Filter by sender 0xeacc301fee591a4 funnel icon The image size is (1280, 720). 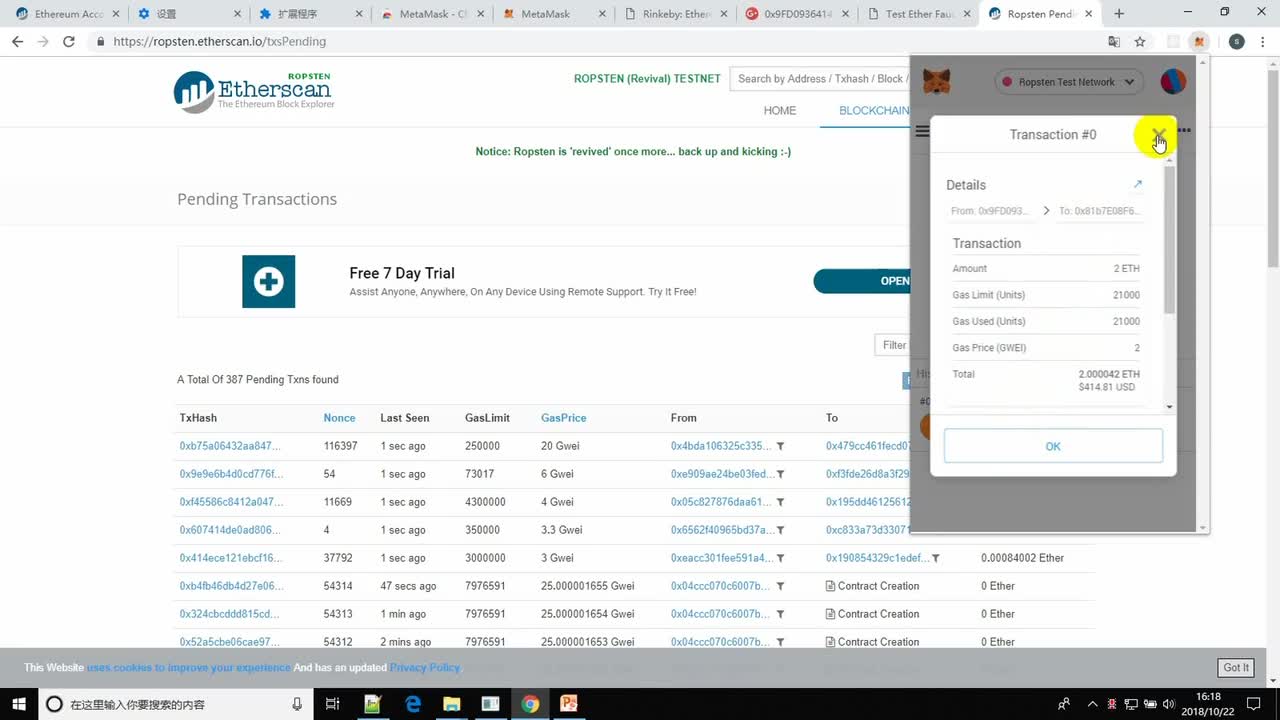click(x=780, y=558)
